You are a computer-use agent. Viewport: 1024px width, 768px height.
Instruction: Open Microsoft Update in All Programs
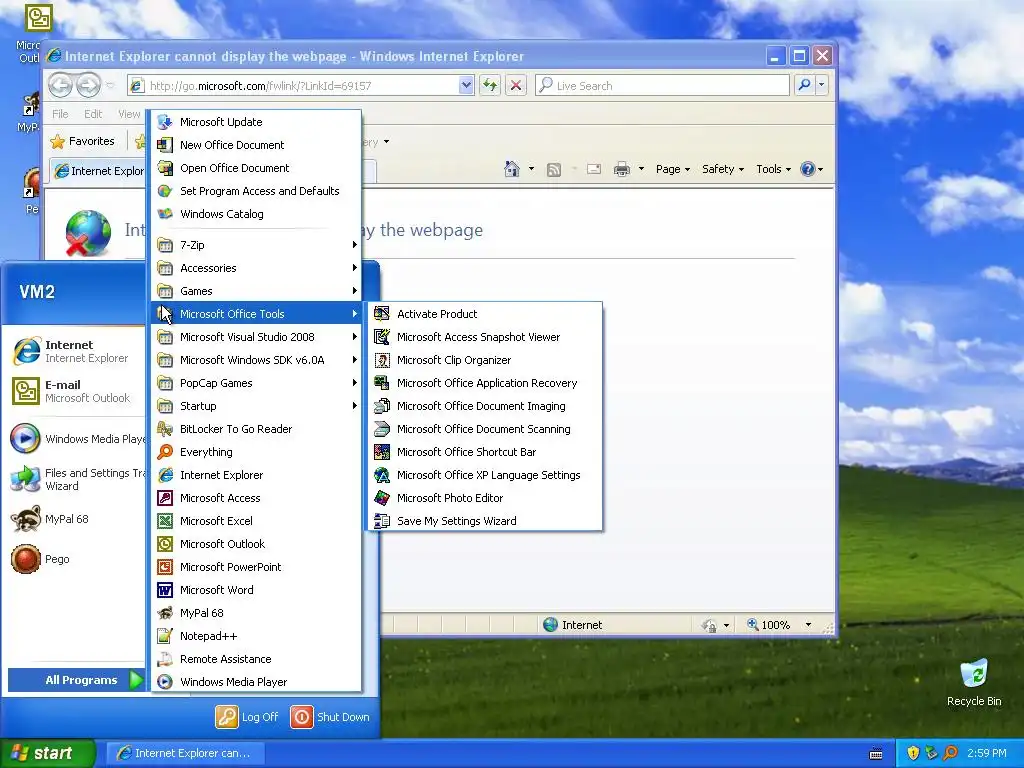pyautogui.click(x=256, y=122)
